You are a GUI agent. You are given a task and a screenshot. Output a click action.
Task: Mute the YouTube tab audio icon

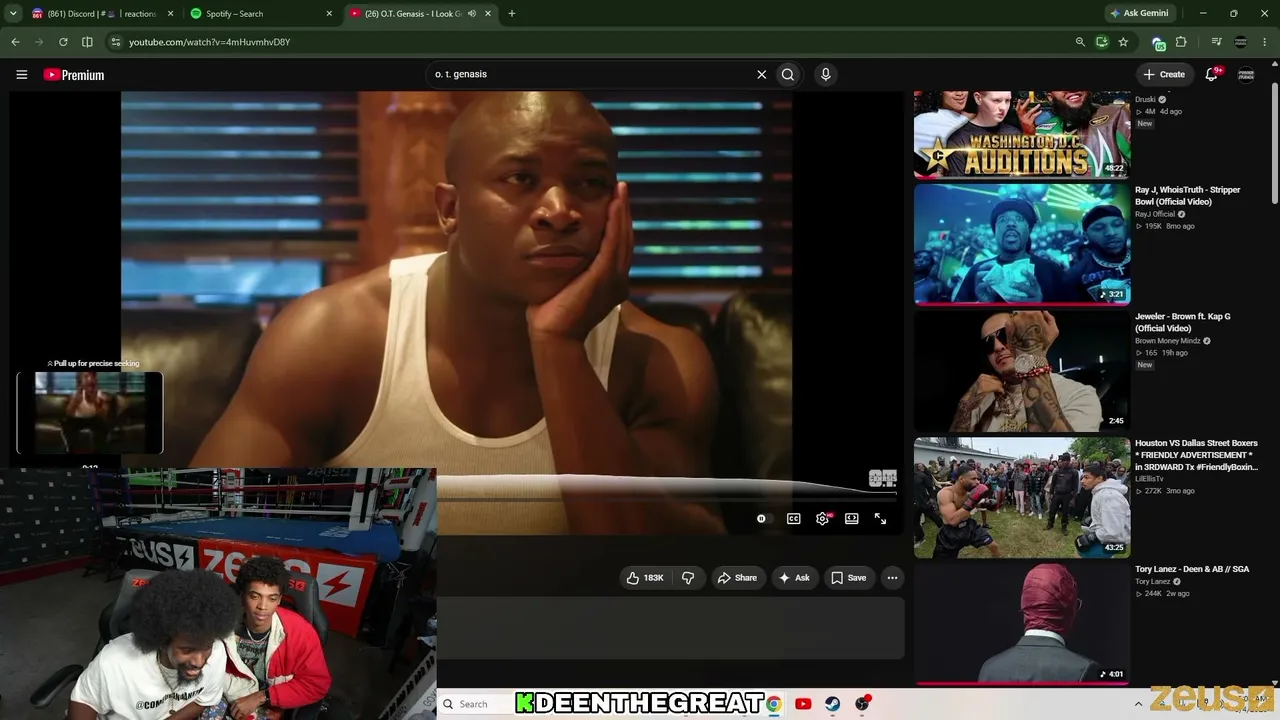(471, 14)
